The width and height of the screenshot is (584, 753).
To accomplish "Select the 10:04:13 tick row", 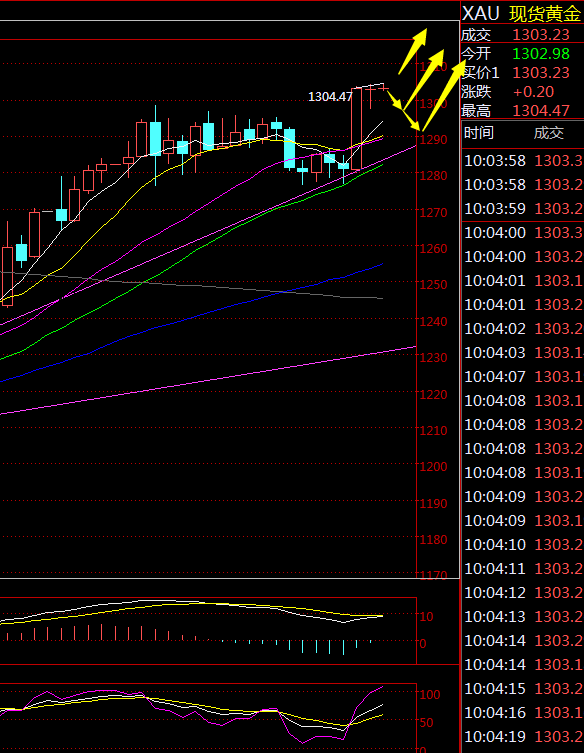I will tap(523, 617).
